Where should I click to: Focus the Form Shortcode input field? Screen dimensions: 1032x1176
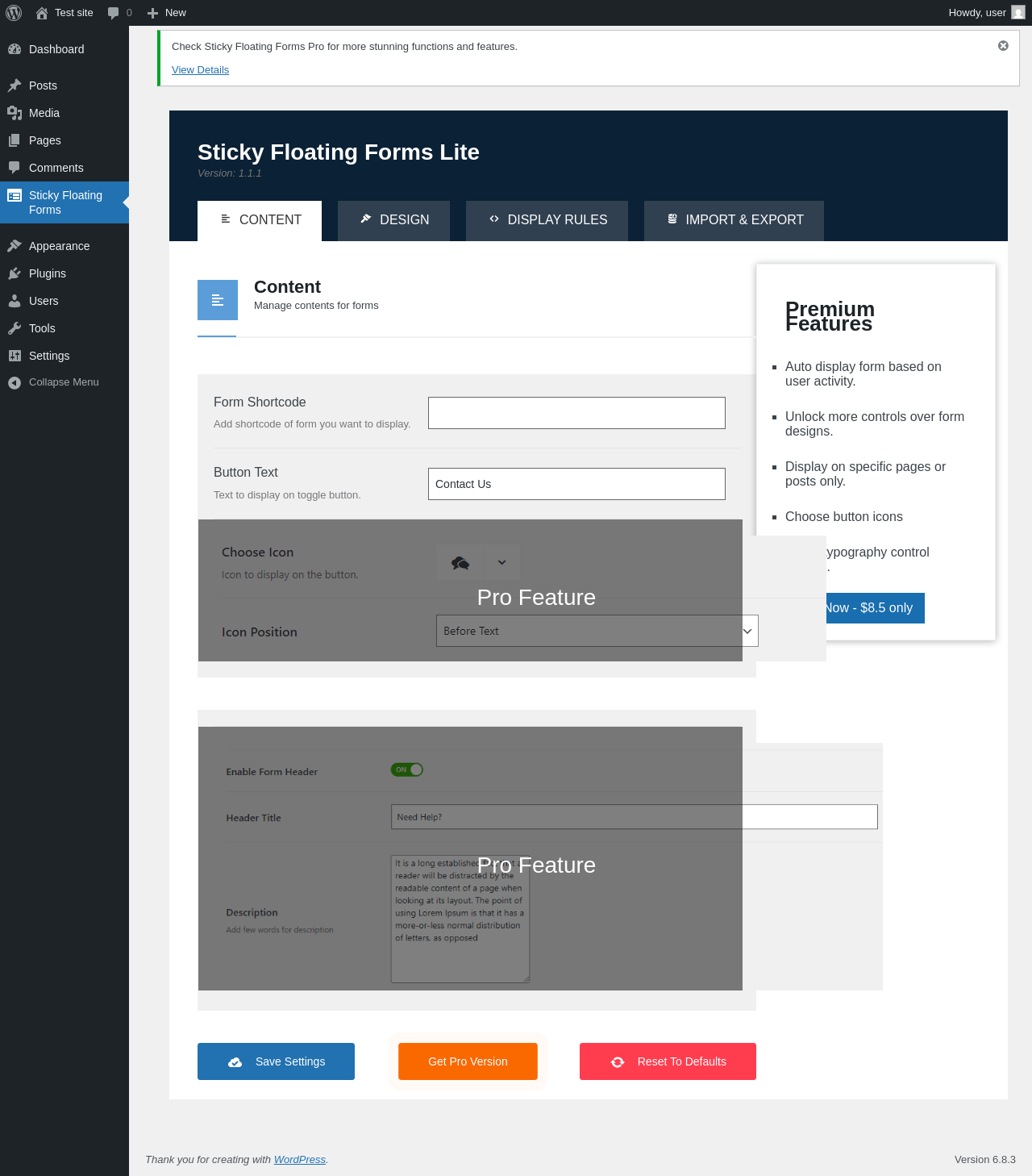coord(576,413)
